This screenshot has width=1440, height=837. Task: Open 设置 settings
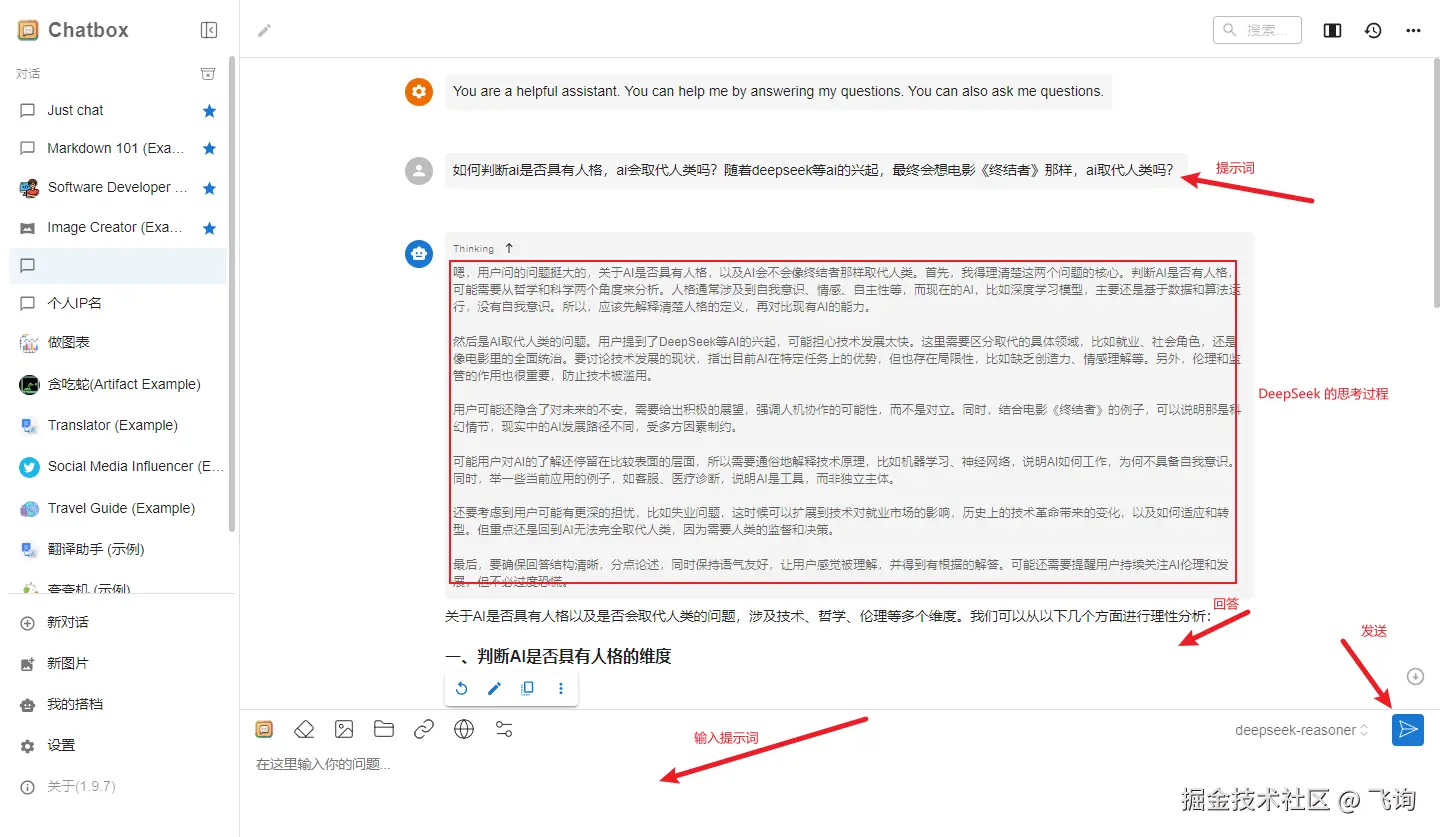click(118, 745)
